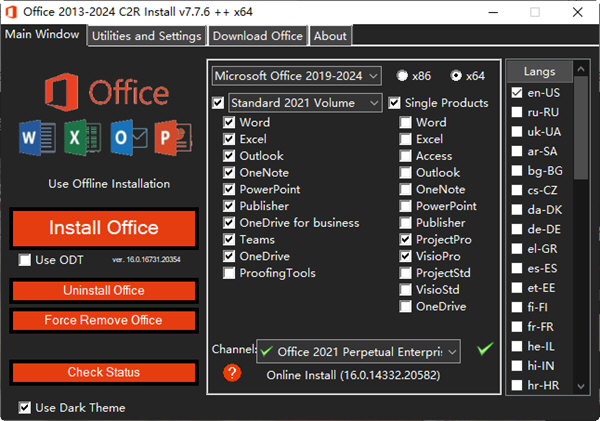Open the Download Office tab
This screenshot has width=600, height=421.
pos(257,35)
